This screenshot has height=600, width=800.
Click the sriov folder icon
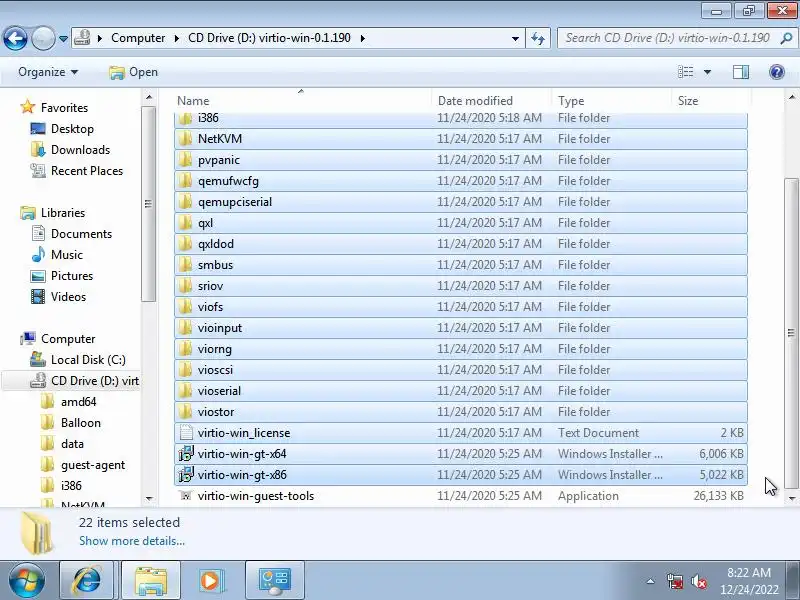186,286
